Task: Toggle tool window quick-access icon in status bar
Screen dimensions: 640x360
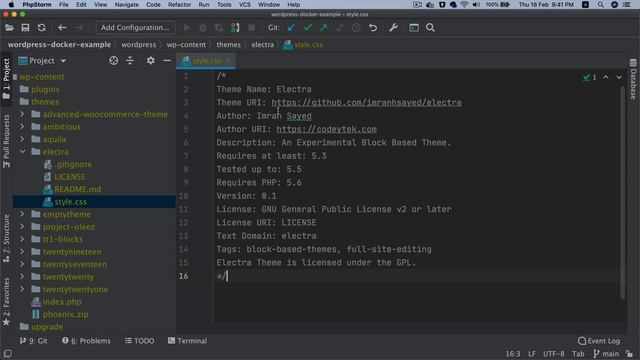Action: point(7,353)
